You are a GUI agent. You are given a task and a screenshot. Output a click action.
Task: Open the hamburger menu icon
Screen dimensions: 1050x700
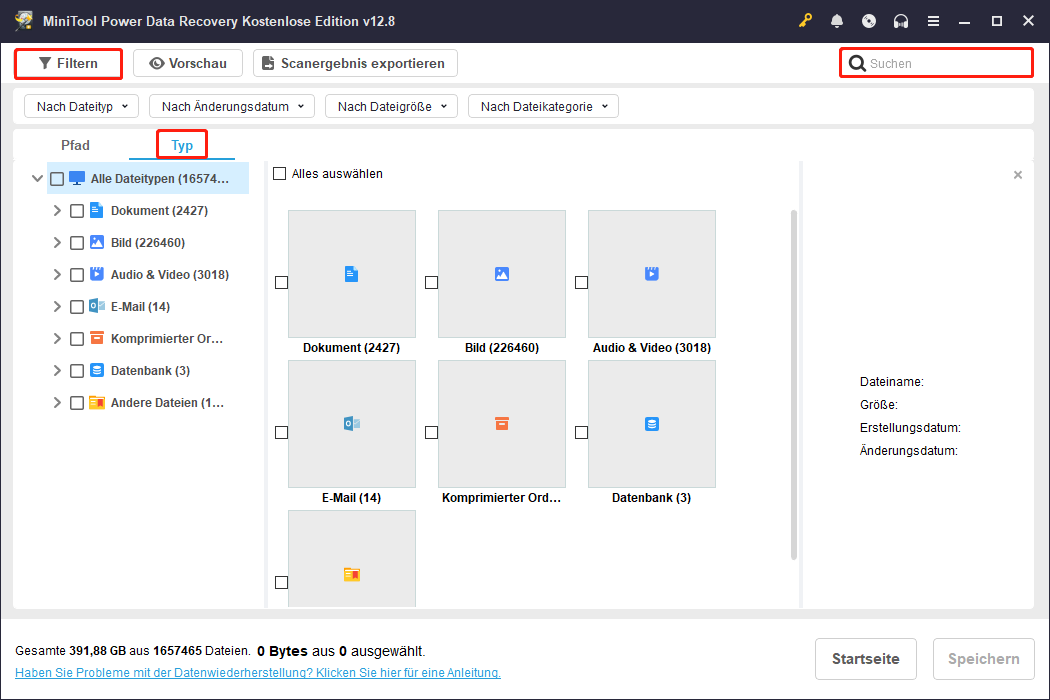tap(933, 20)
